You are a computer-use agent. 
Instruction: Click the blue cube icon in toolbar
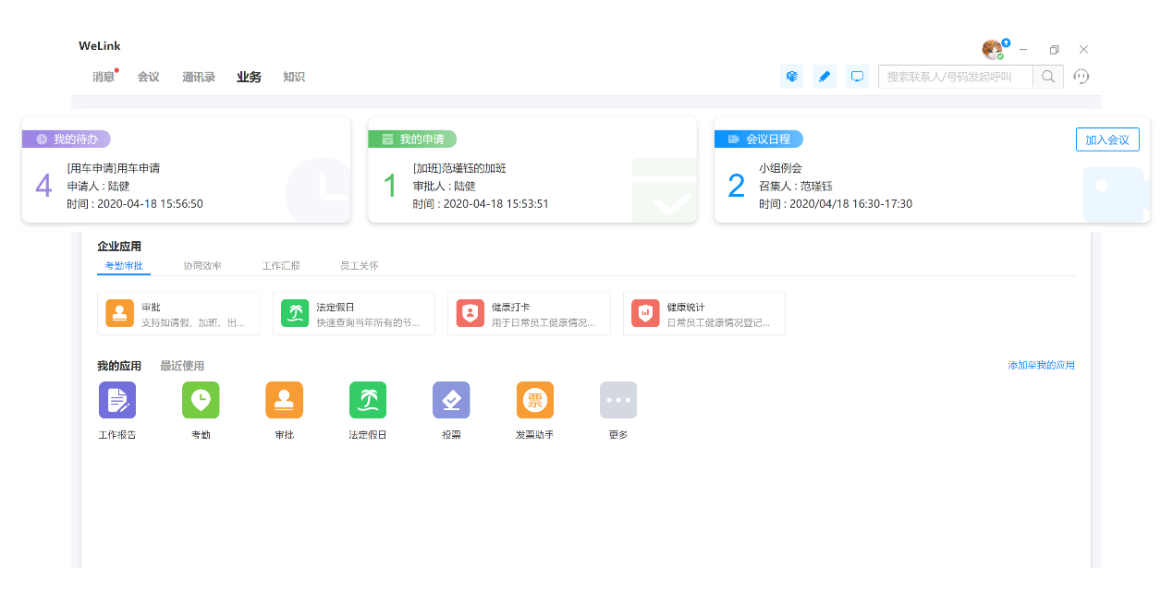pyautogui.click(x=792, y=76)
